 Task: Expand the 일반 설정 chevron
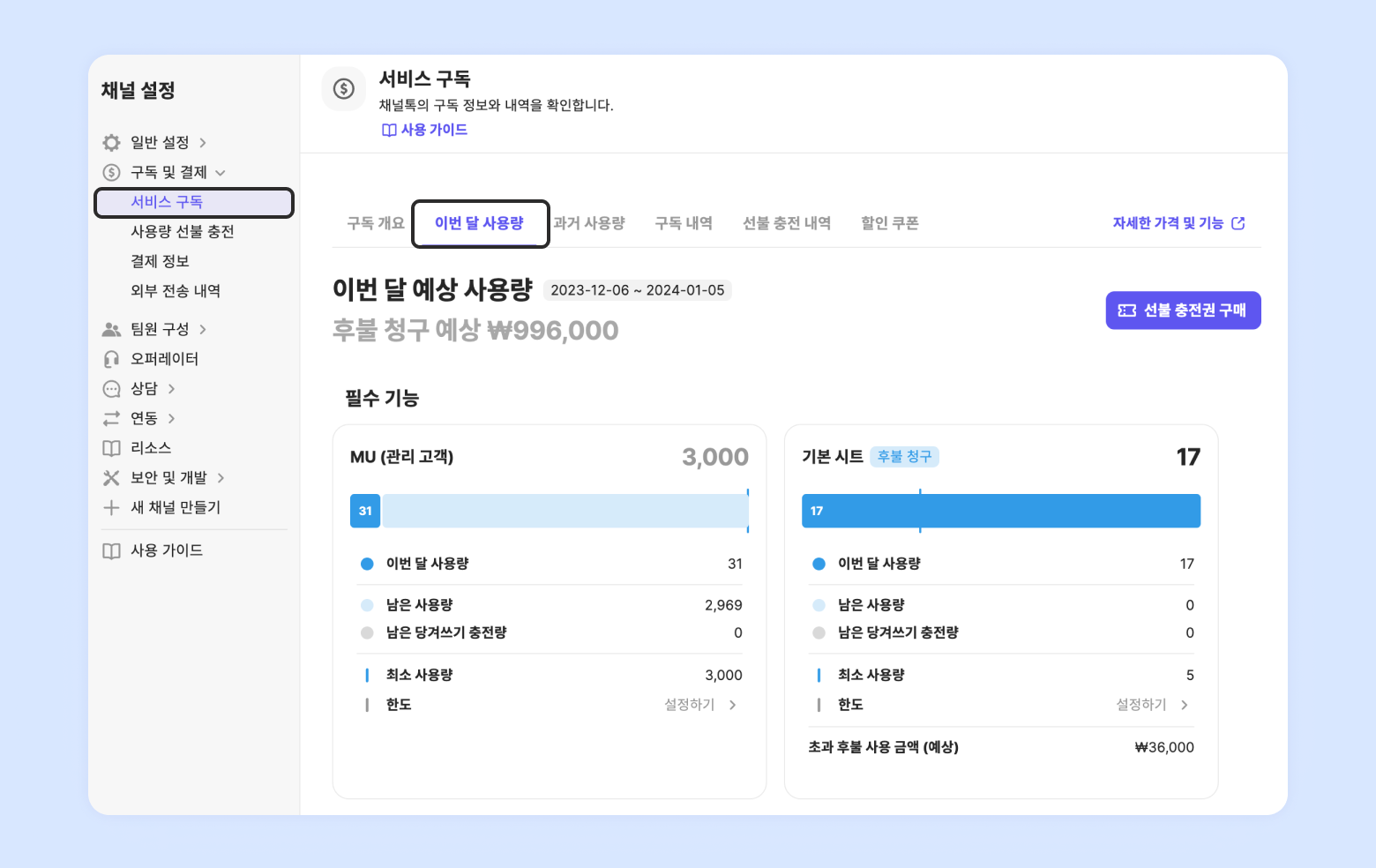(x=203, y=143)
